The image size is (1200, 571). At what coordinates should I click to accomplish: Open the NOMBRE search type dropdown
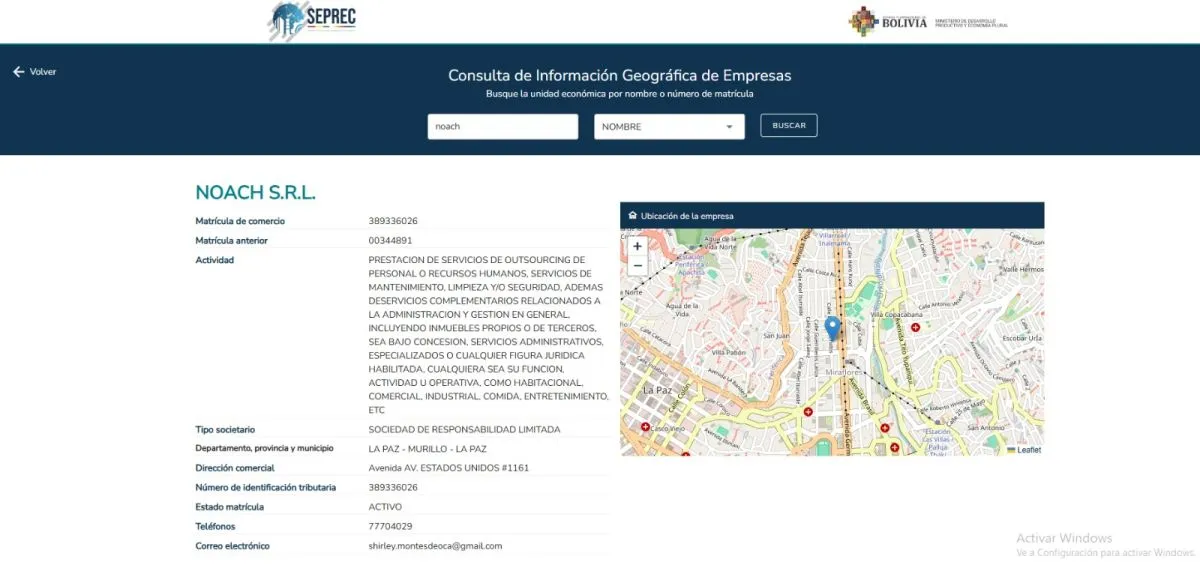(668, 127)
